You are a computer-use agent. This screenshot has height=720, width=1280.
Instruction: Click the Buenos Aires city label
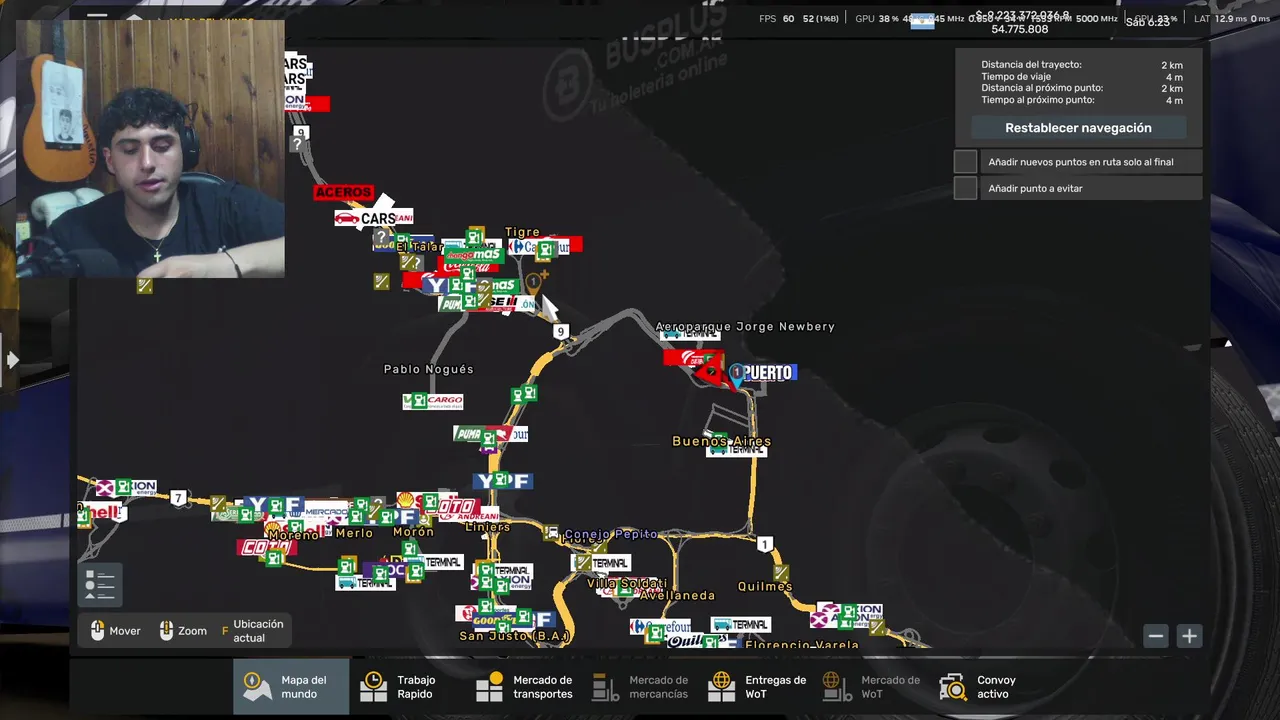click(721, 441)
